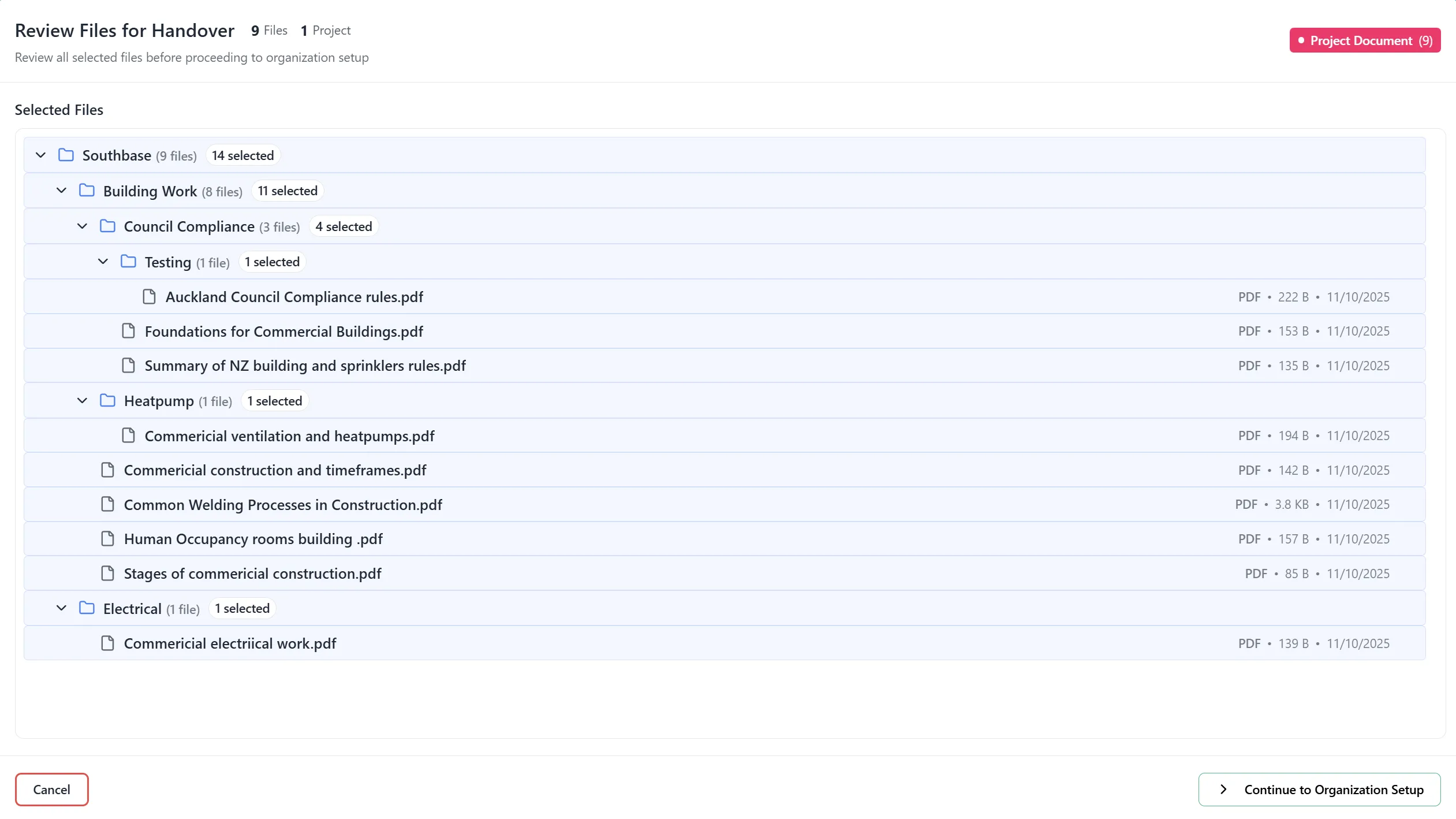
Task: Click the Project Document (9) badge
Action: point(1365,40)
